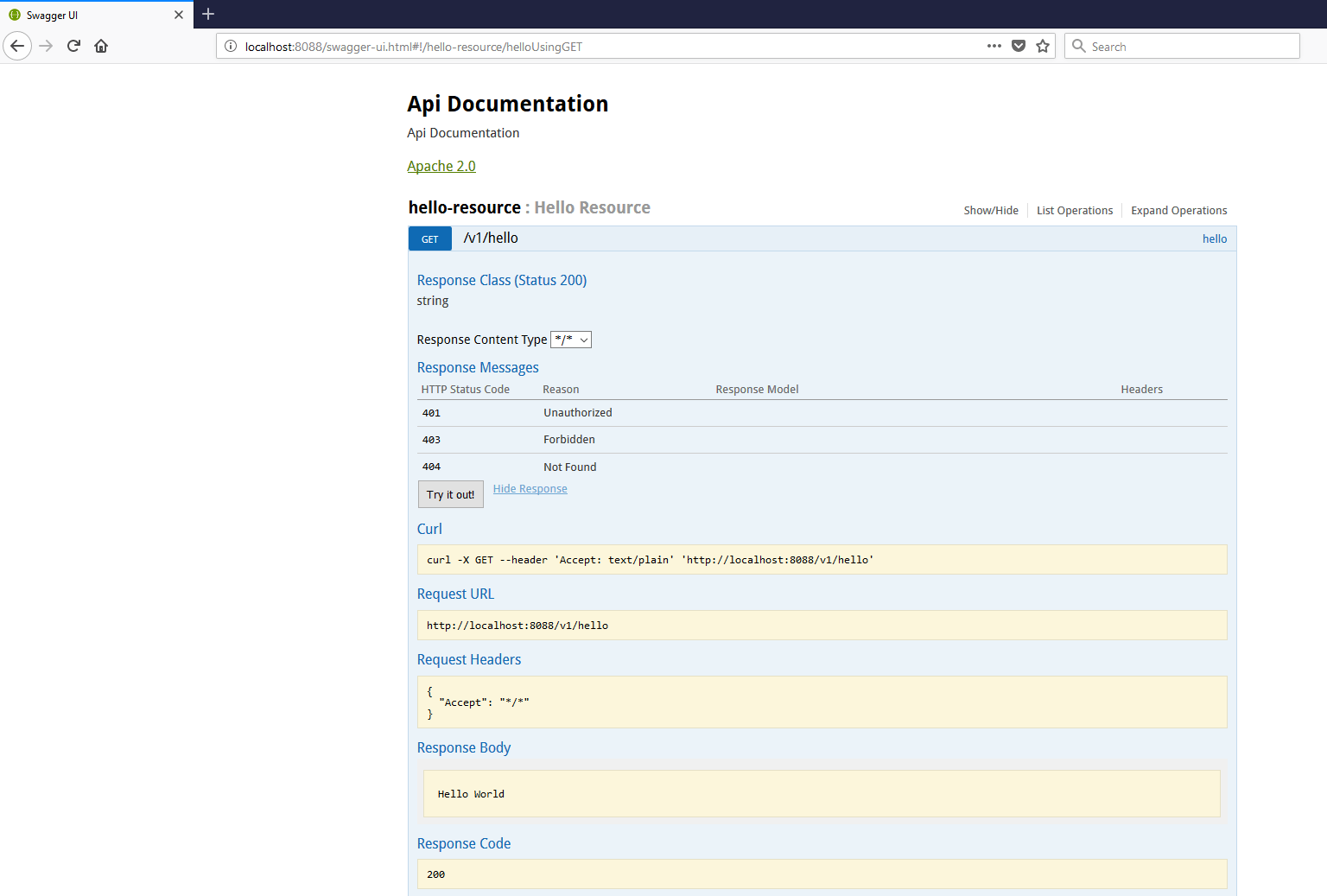The height and width of the screenshot is (896, 1327).
Task: Click the Firefox home icon
Action: (x=101, y=46)
